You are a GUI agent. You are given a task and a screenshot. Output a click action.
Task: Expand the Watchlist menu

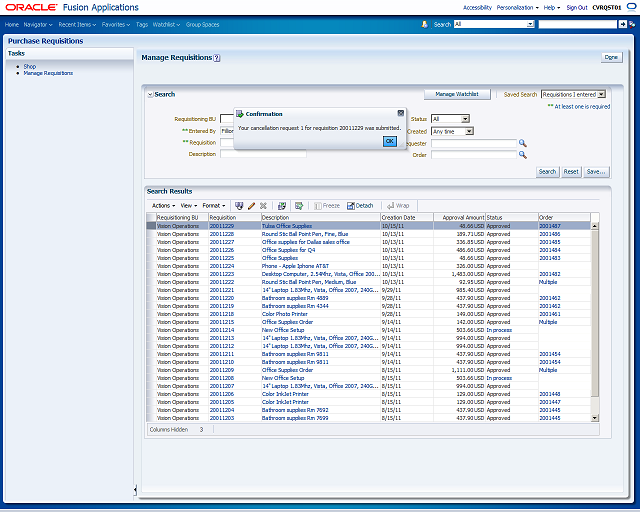point(166,24)
